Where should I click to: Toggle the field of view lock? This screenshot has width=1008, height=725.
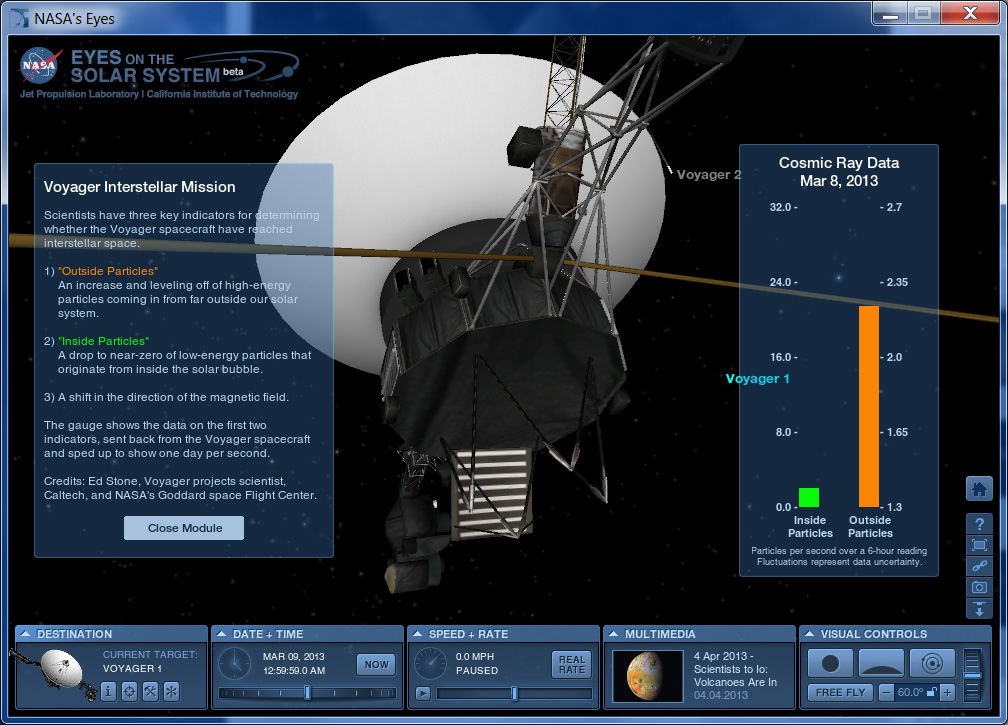click(x=932, y=692)
